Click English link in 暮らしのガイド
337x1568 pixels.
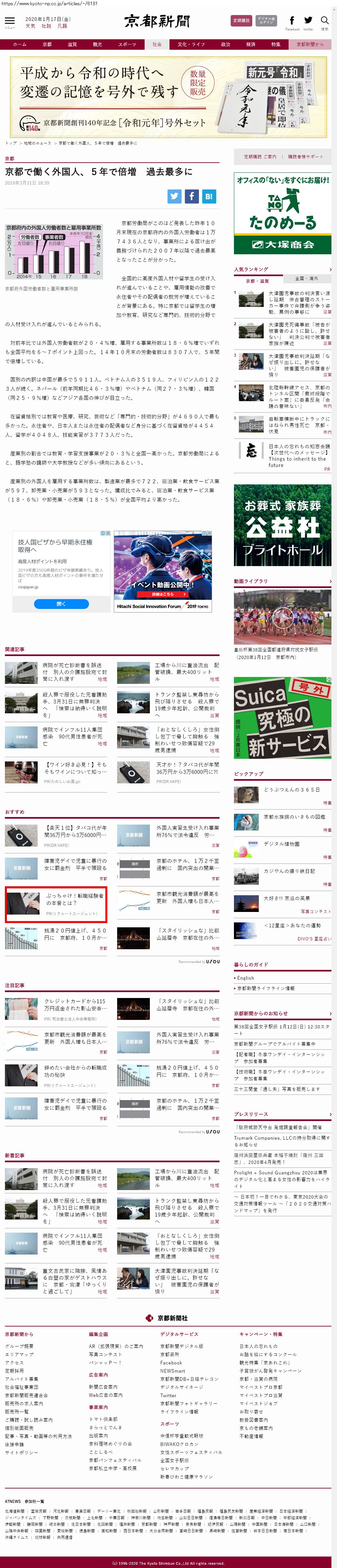click(x=246, y=978)
